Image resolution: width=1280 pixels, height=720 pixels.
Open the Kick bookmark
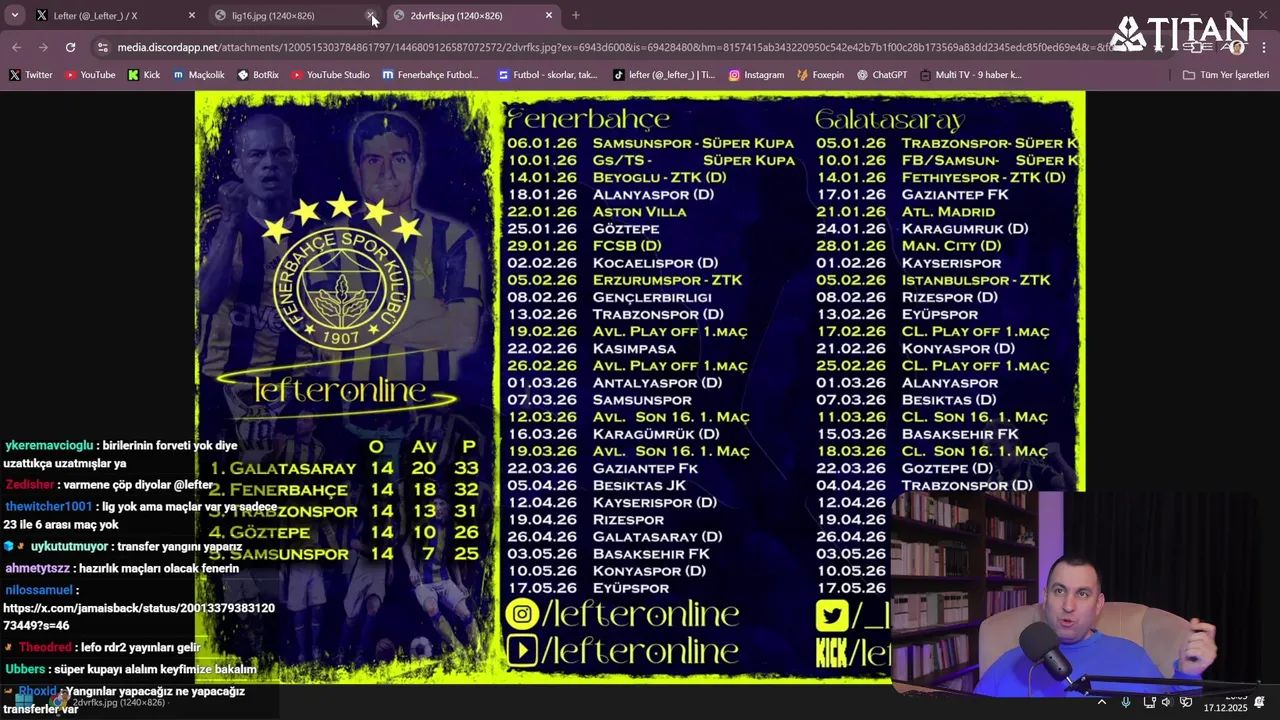tap(144, 75)
